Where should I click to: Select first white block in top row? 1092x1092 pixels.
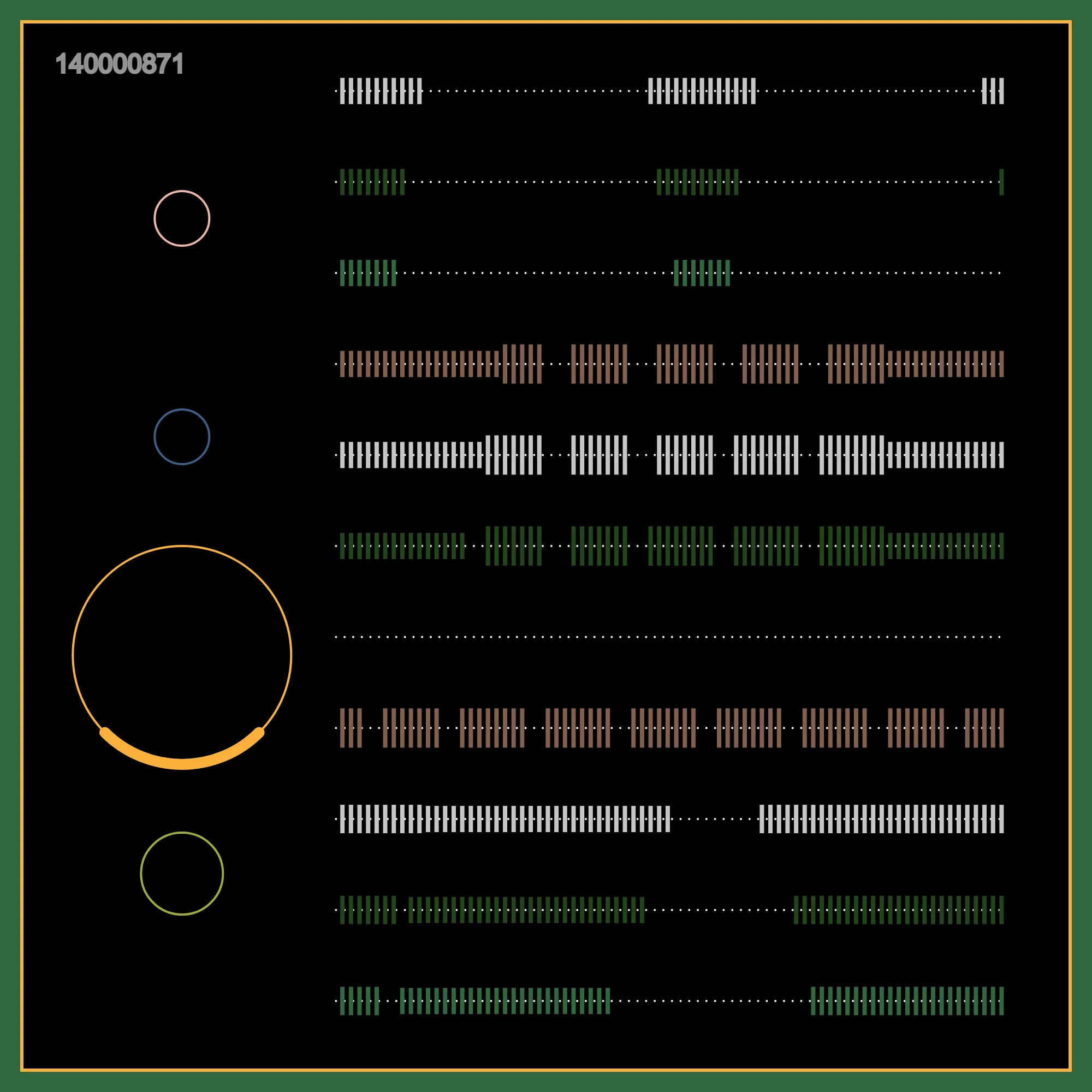(381, 91)
